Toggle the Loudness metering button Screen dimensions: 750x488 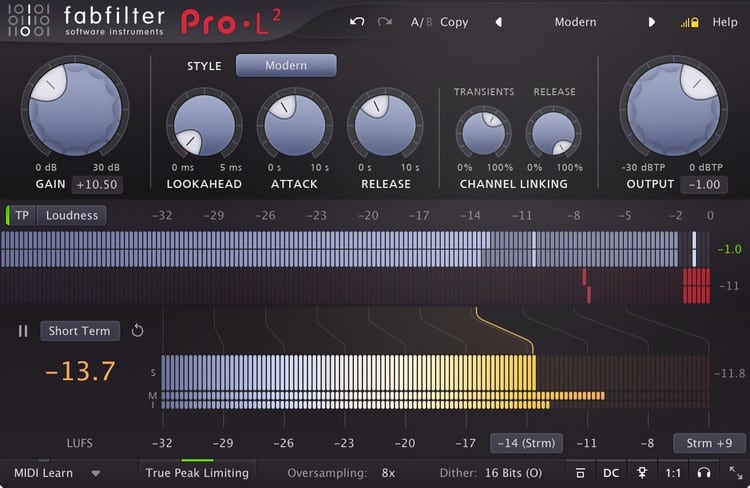click(72, 215)
